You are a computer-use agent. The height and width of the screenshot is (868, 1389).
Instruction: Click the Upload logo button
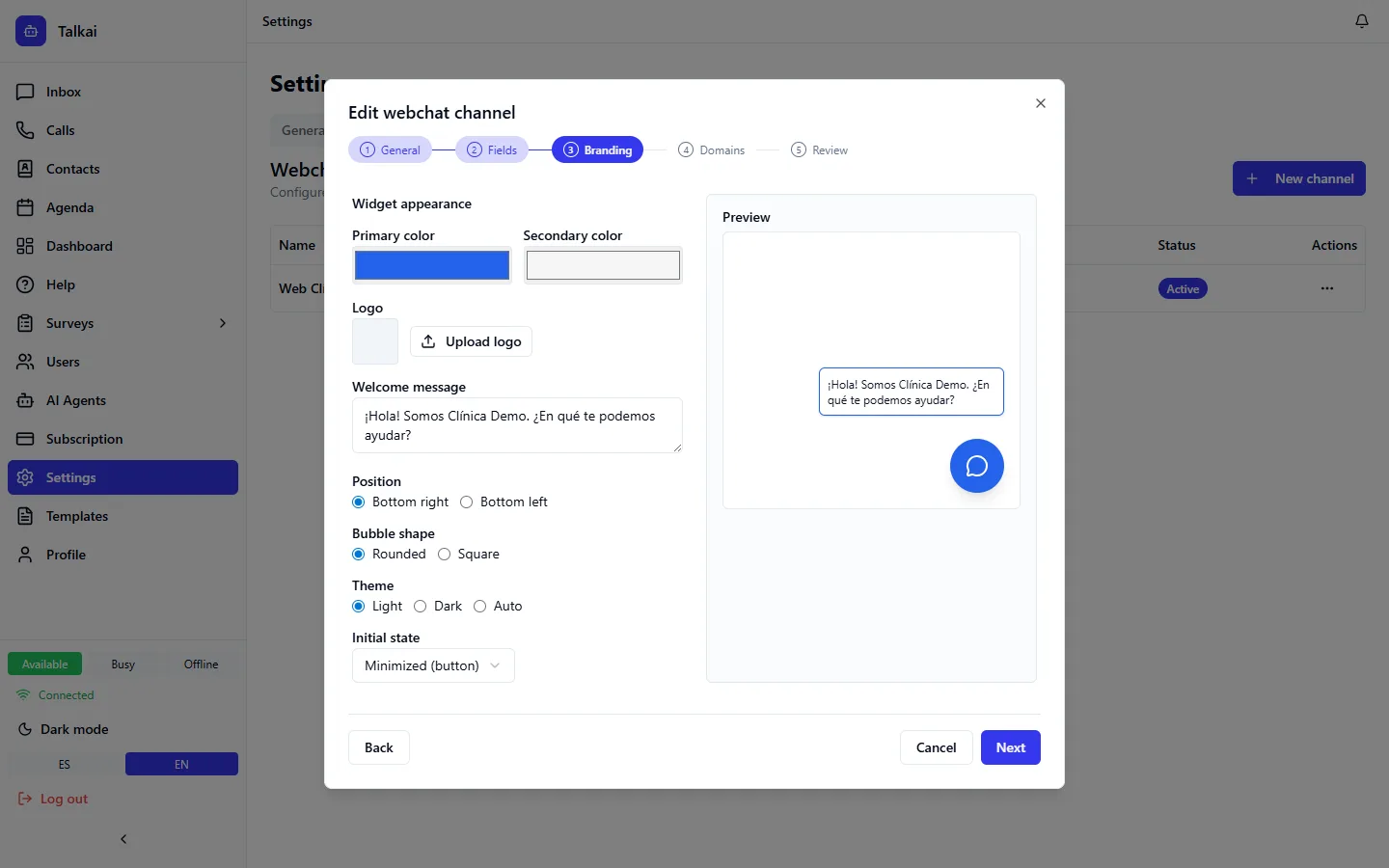pos(472,341)
